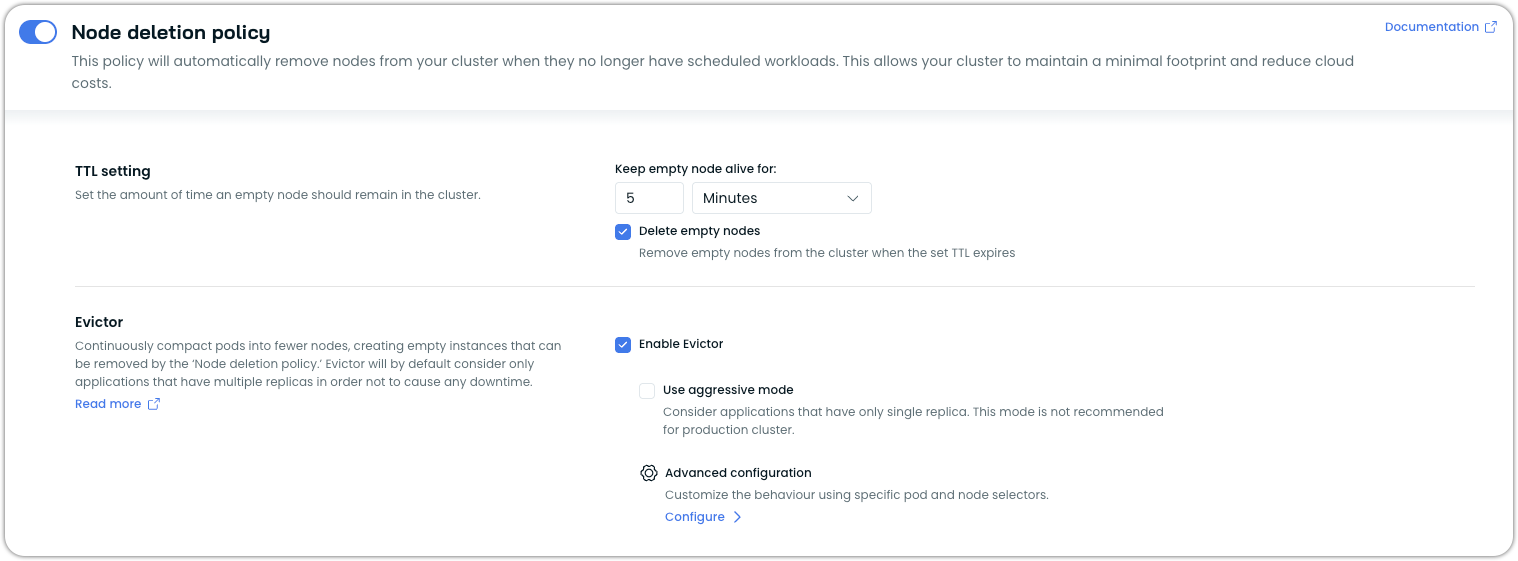The width and height of the screenshot is (1518, 561).
Task: Click the 'Enable Evictor' label text
Action: [680, 344]
